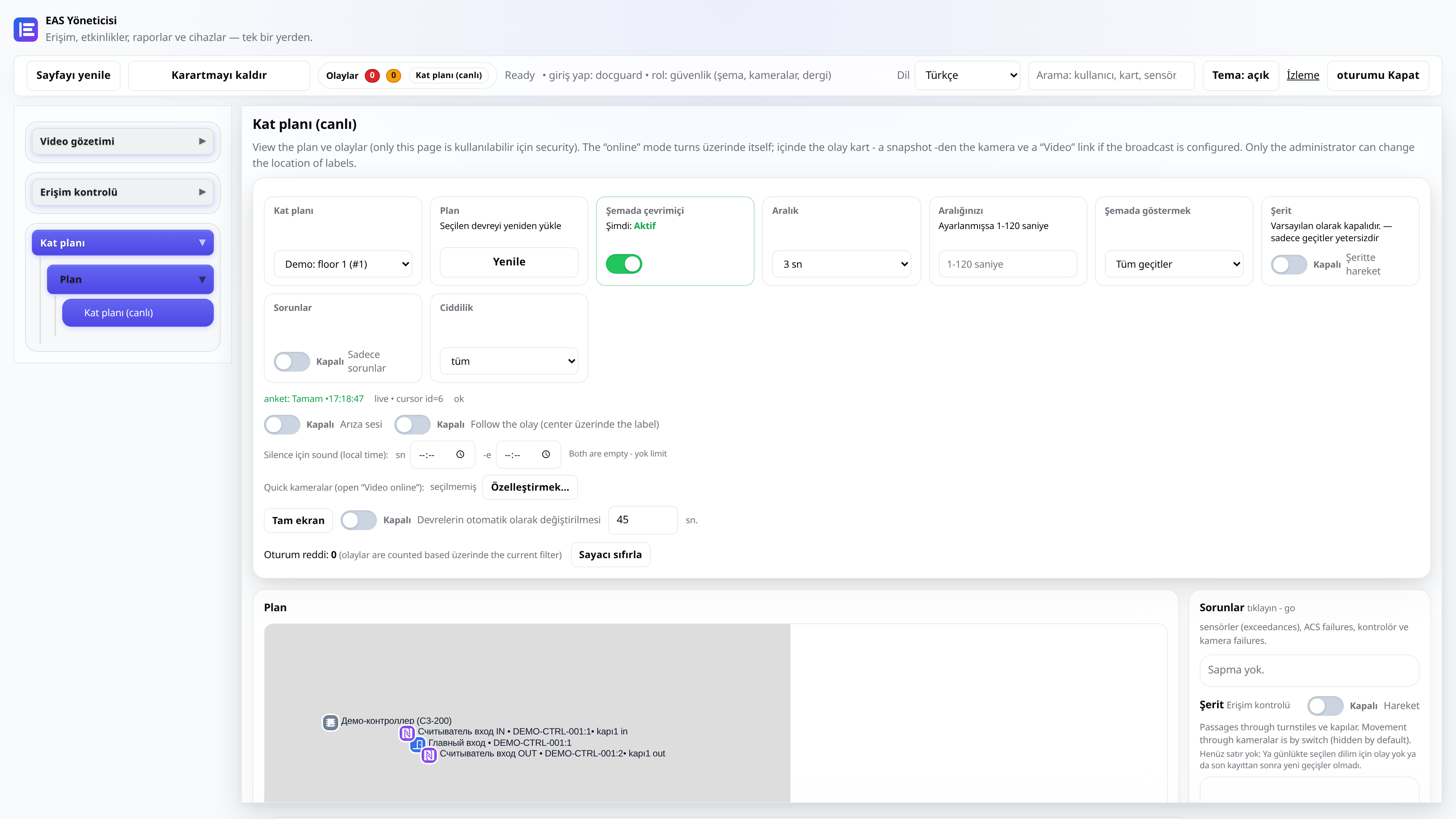
Task: Open the clock picker in first silence time
Action: (460, 455)
